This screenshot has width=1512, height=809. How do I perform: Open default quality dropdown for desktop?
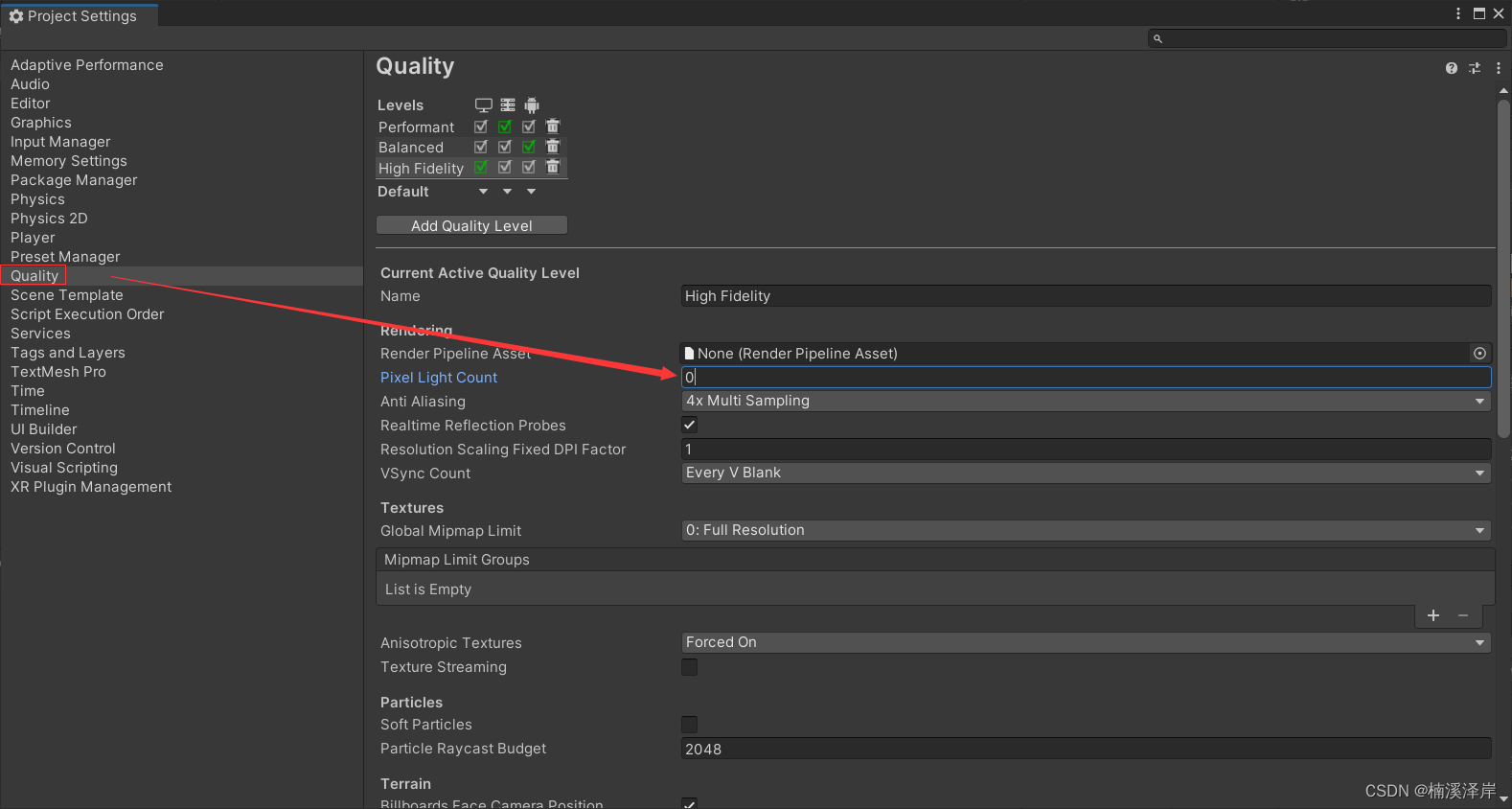(483, 192)
